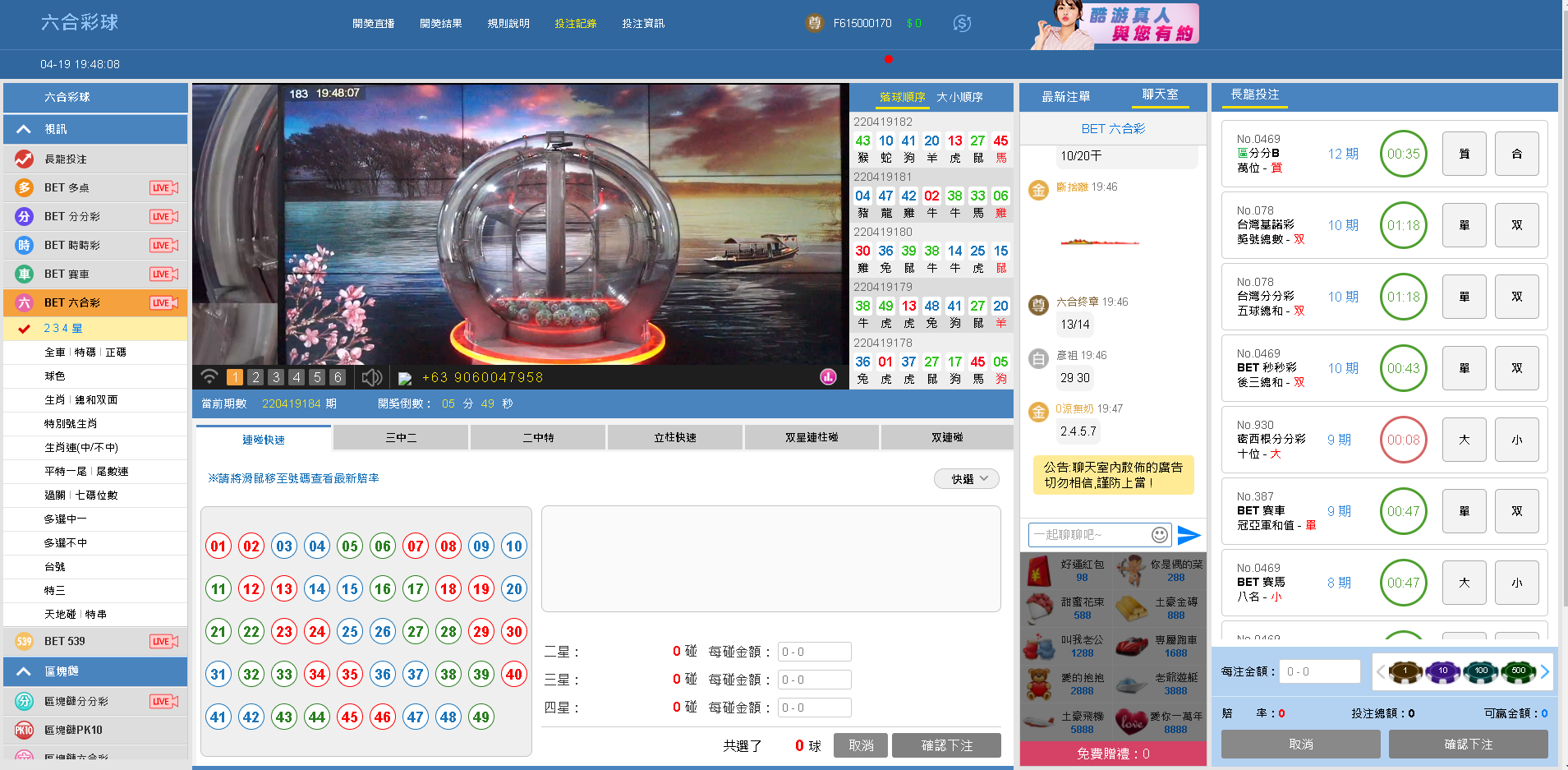Select the 100 betting chip
The image size is (1568, 770).
(x=1481, y=671)
